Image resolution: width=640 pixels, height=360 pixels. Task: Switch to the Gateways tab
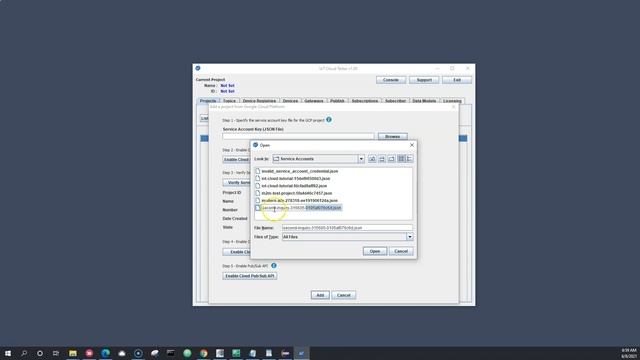click(x=314, y=101)
